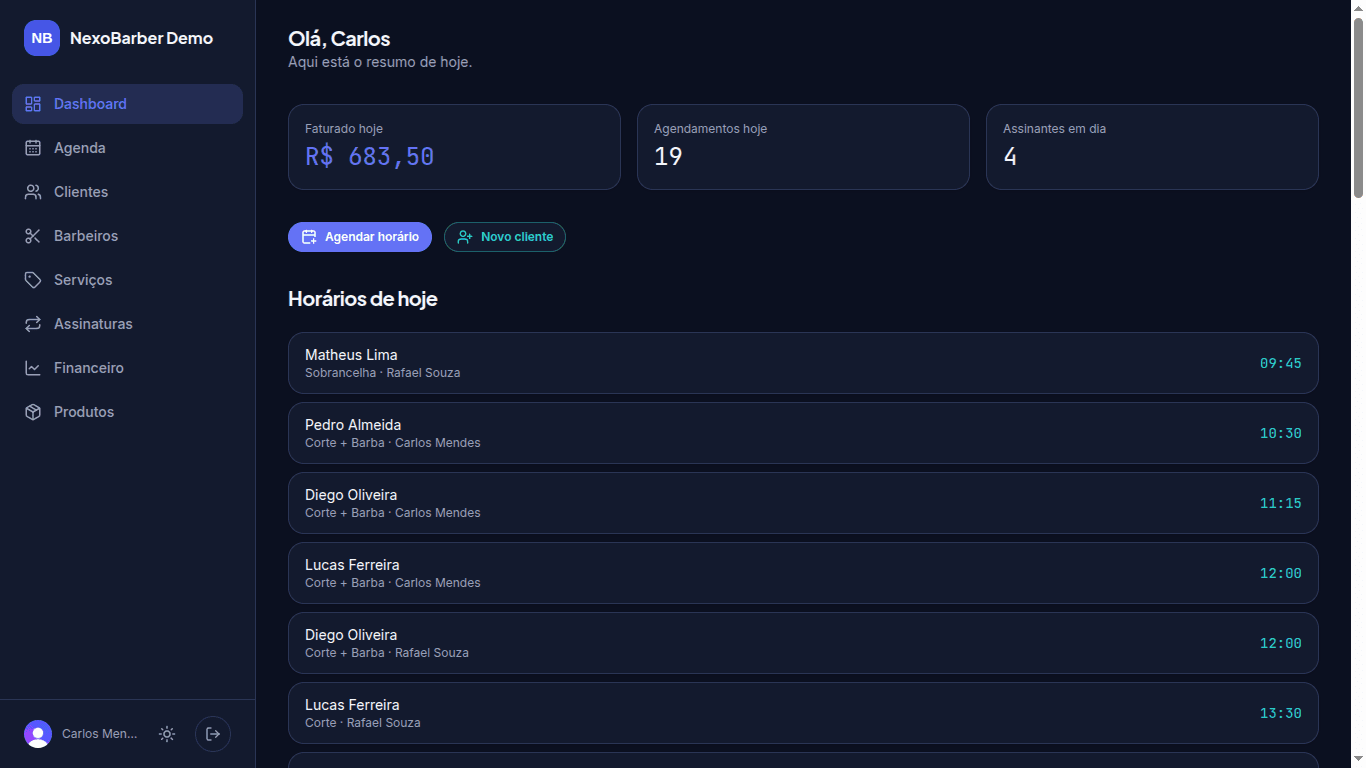Click the Financeiro chart icon

pos(33,368)
